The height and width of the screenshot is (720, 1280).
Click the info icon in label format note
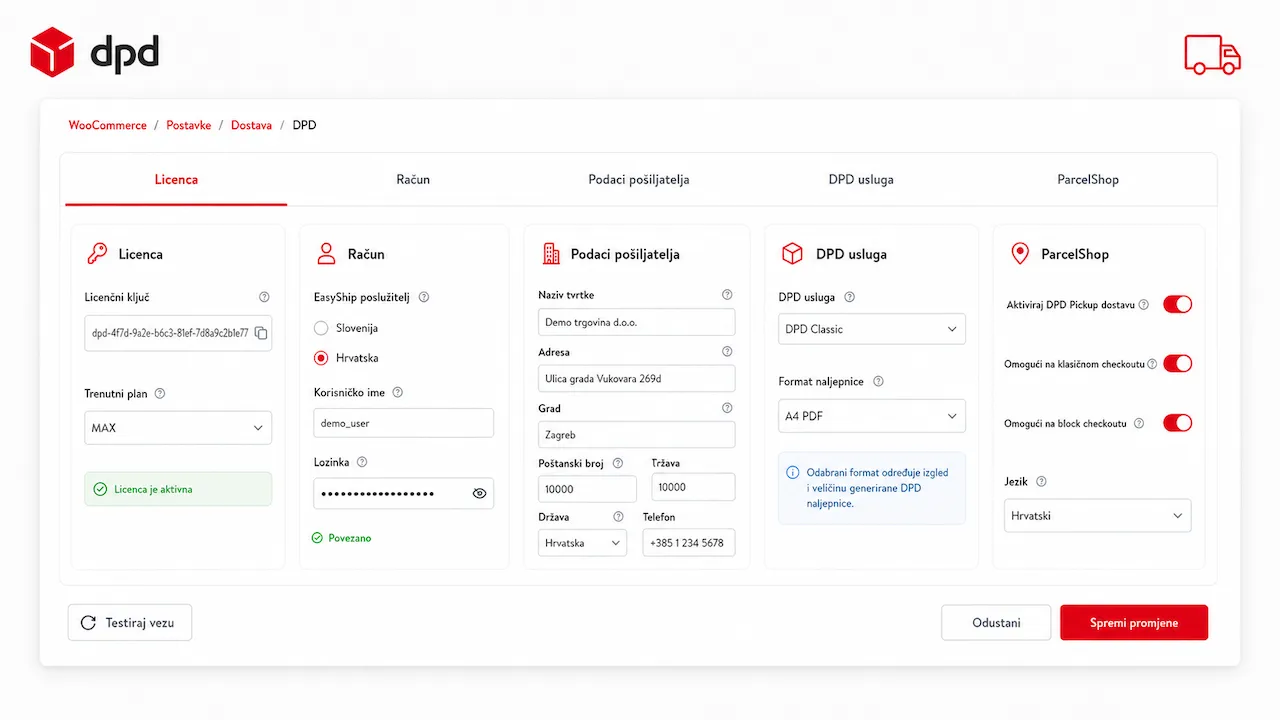793,472
